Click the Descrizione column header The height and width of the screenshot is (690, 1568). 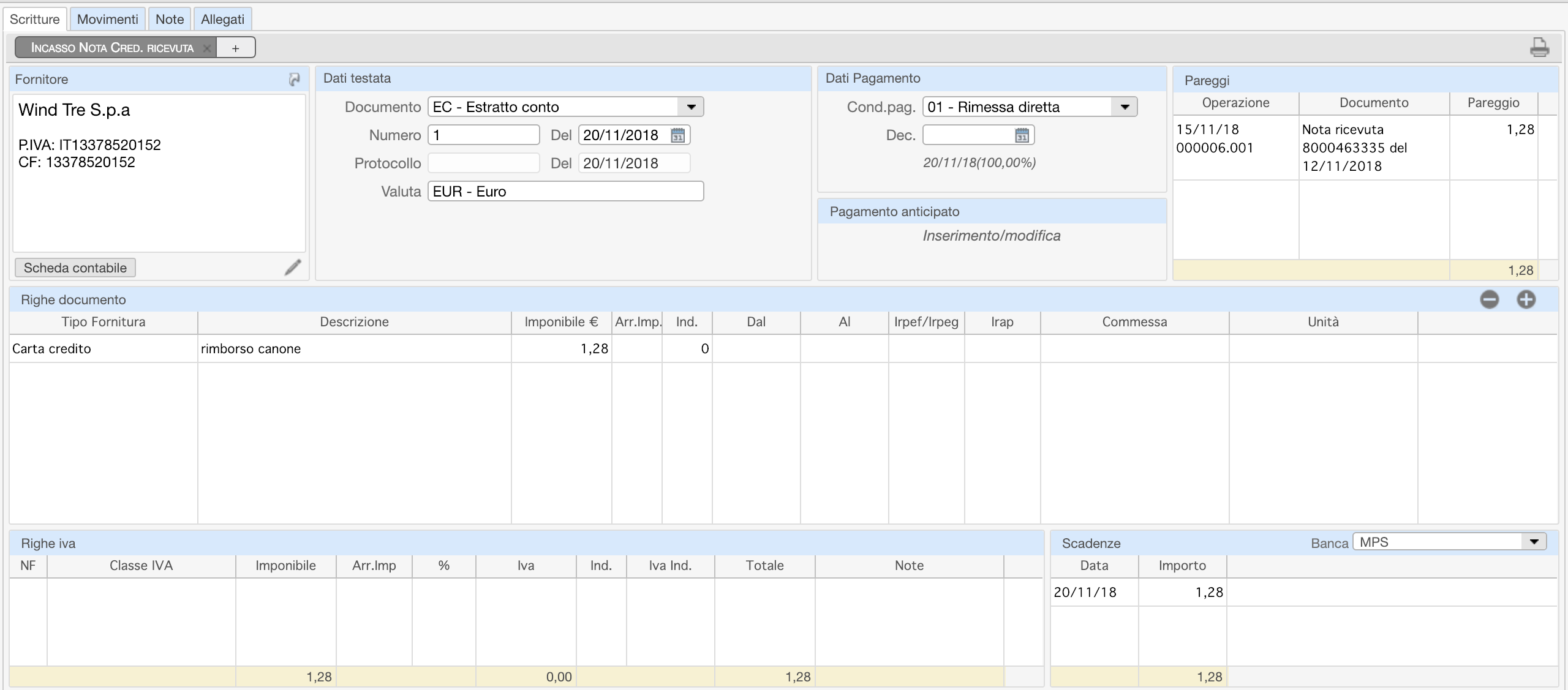point(355,322)
